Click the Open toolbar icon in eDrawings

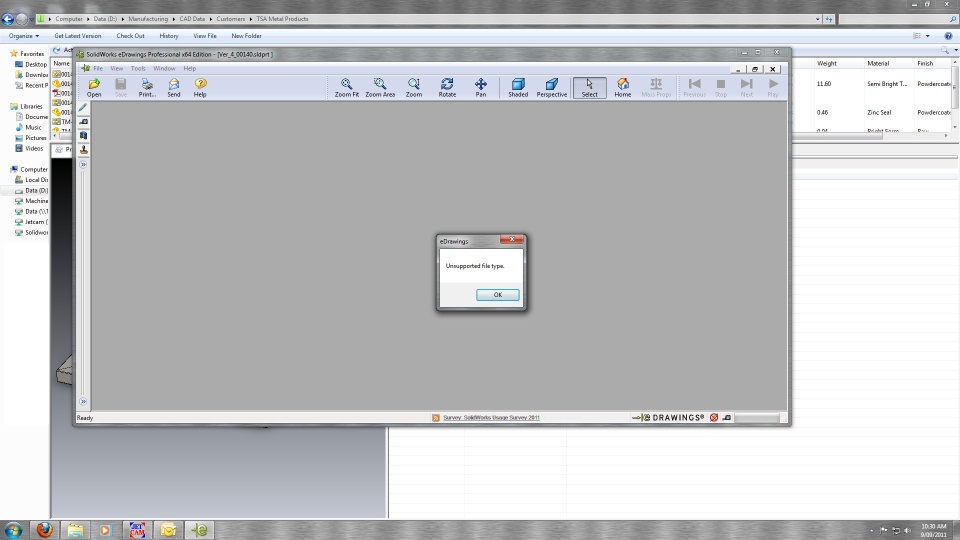[x=94, y=87]
